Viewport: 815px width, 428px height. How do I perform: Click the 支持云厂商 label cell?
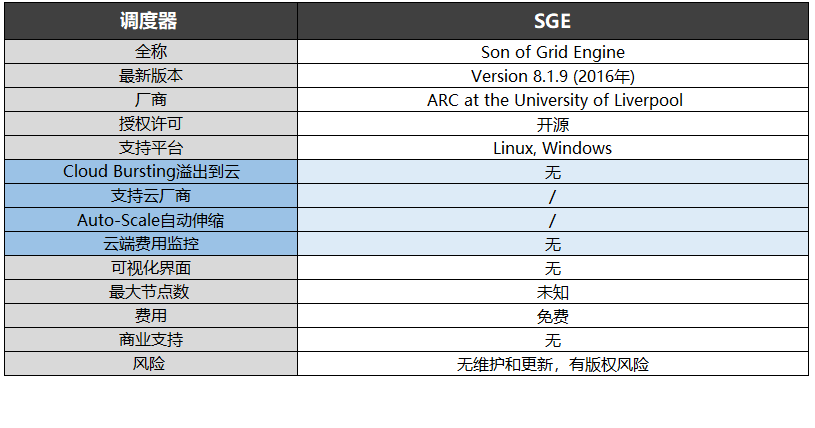(150, 196)
